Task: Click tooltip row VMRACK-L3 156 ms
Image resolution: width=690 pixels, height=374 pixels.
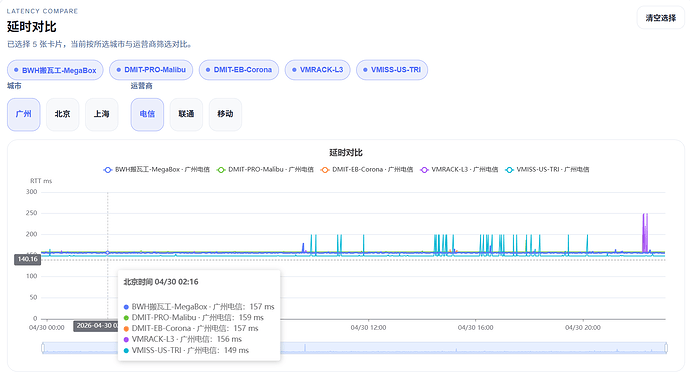Action: click(183, 340)
